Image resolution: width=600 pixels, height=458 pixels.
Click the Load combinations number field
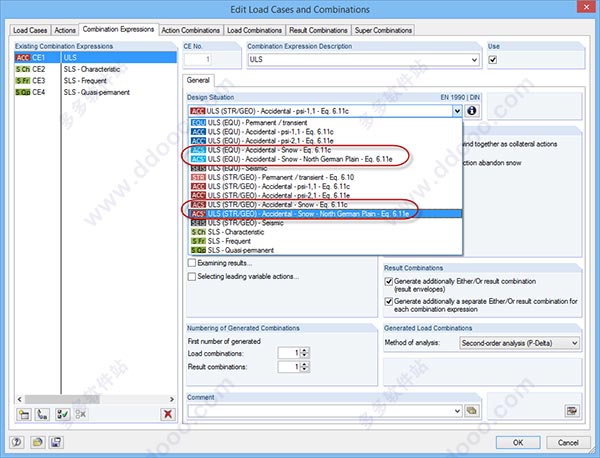click(x=289, y=353)
